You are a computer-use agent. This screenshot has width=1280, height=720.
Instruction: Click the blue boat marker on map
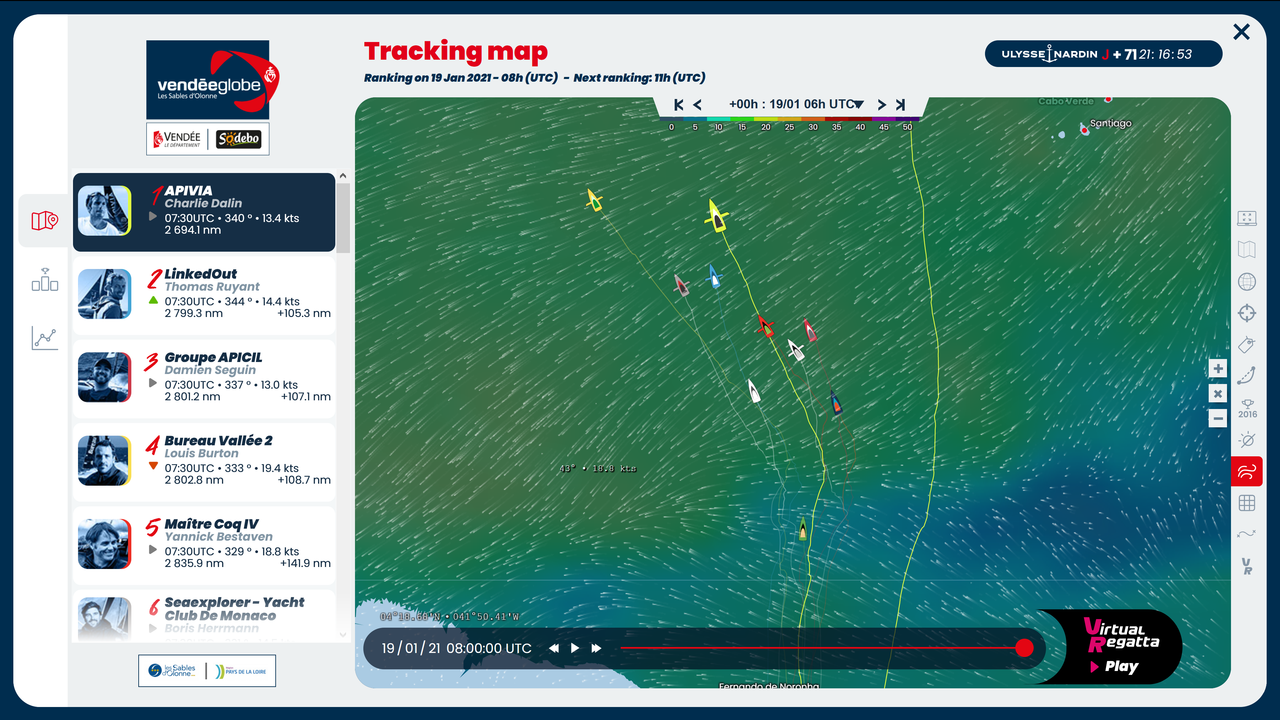(714, 276)
